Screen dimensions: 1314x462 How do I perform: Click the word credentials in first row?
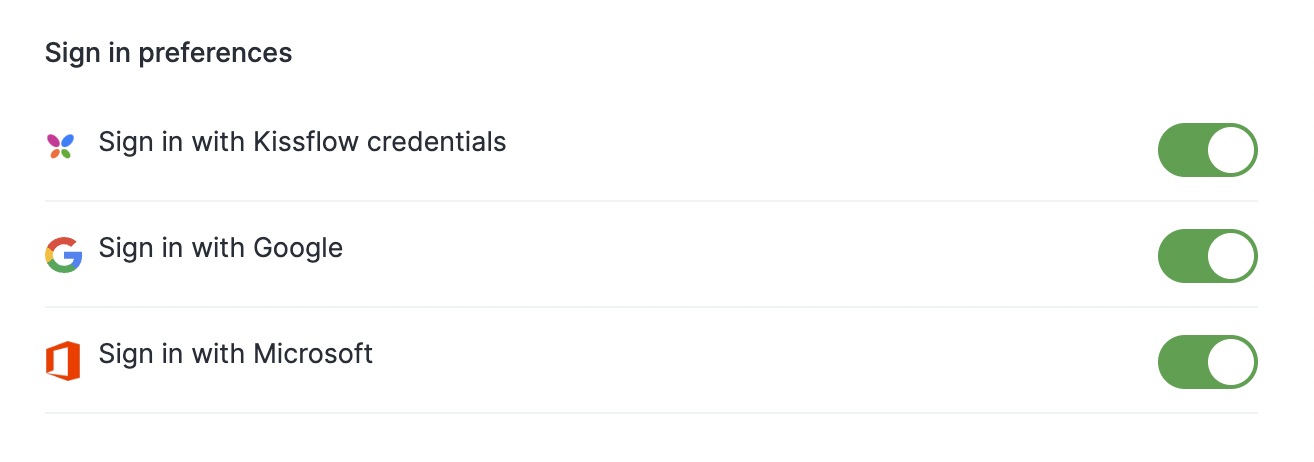tap(437, 142)
